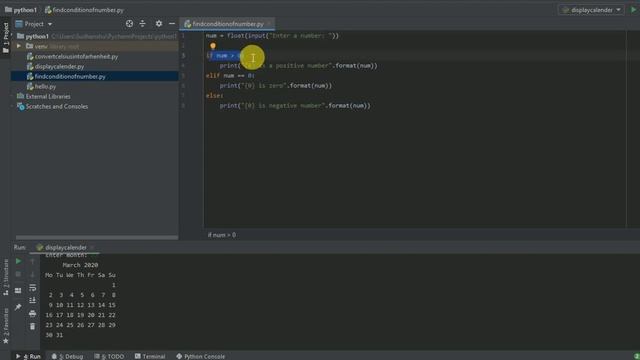Viewport: 640px width, 360px height.
Task: Rerun displaycalender with green play icon in Run panel
Action: [18, 261]
